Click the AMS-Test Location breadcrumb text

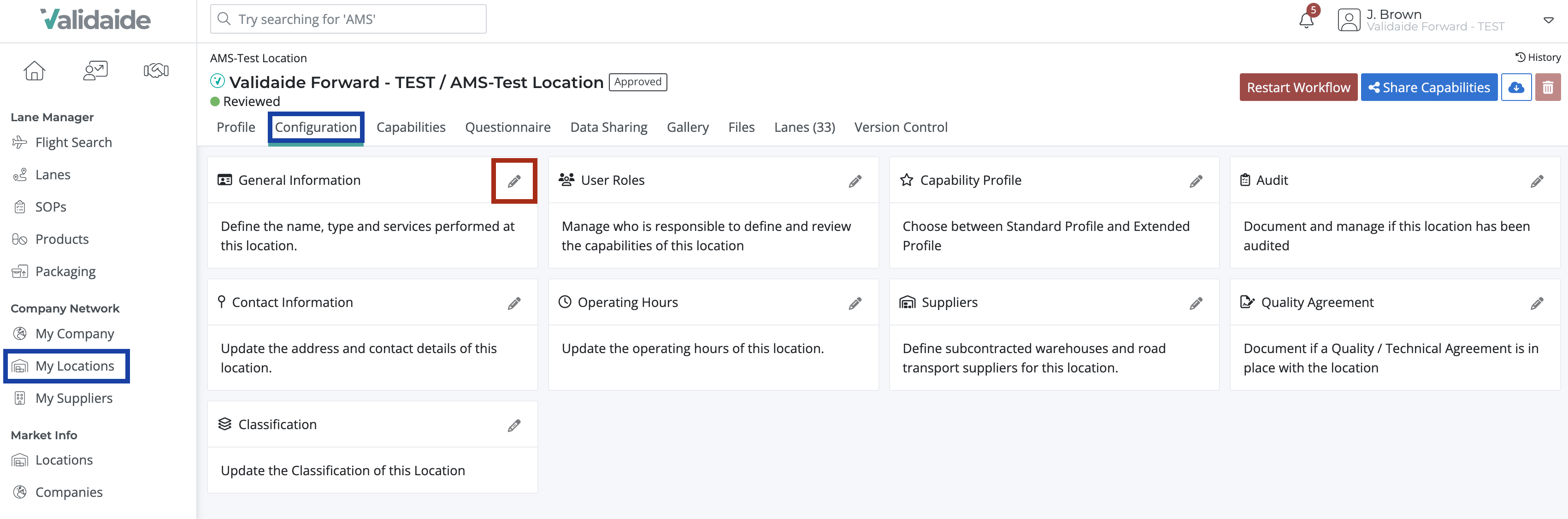(x=258, y=58)
